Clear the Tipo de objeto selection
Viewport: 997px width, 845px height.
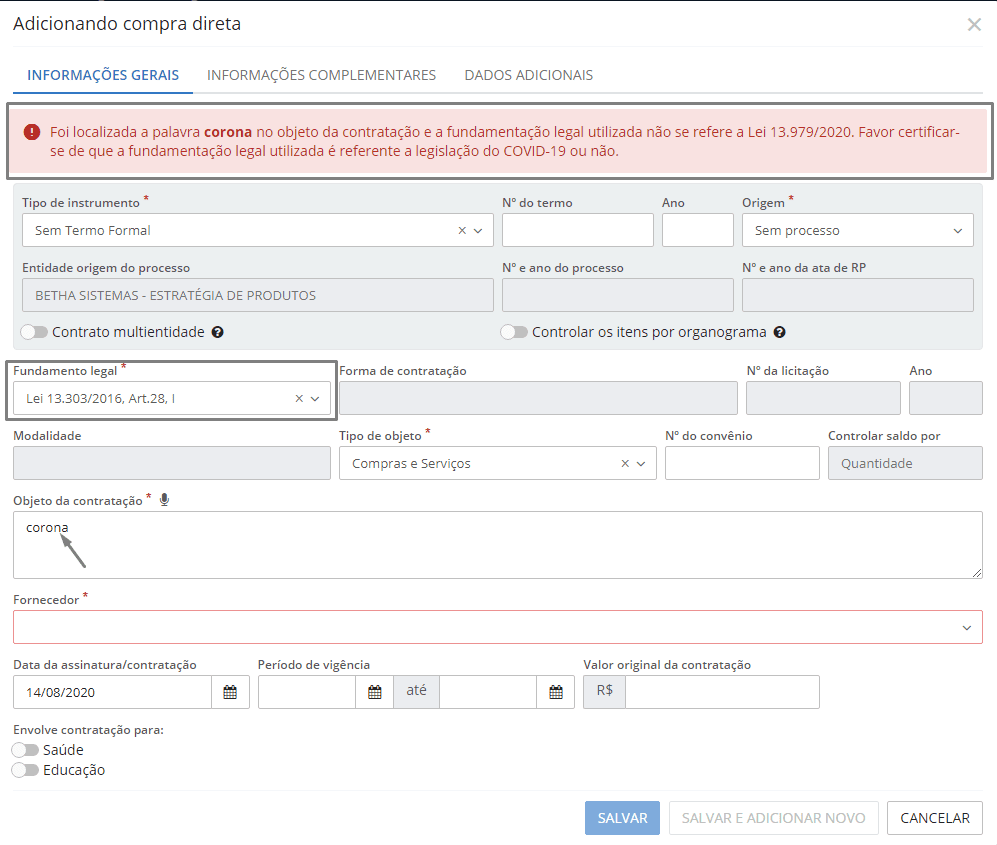625,463
